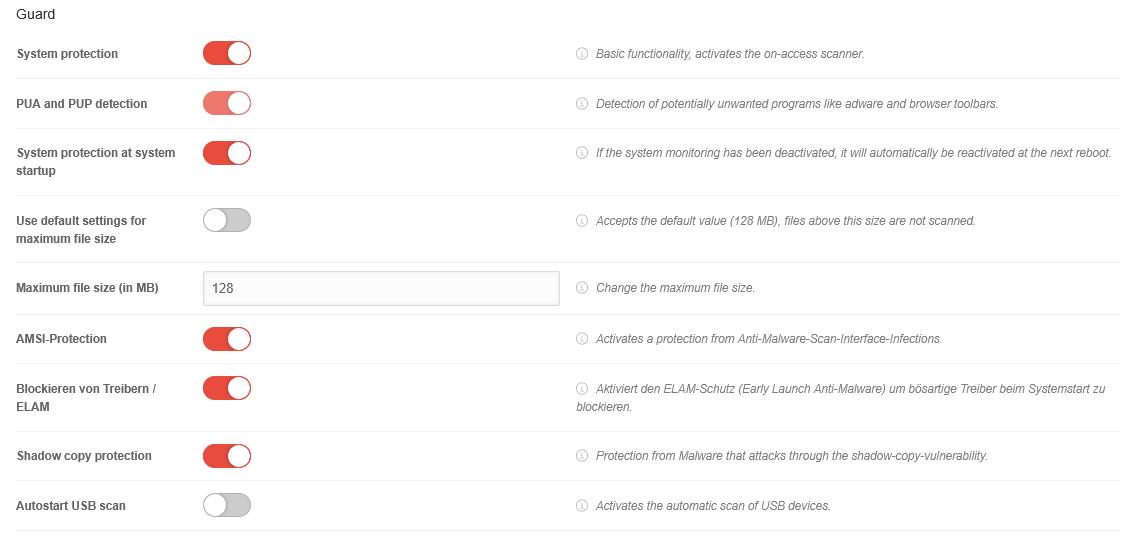This screenshot has width=1136, height=538.
Task: Disable Shadow copy protection
Action: 227,456
